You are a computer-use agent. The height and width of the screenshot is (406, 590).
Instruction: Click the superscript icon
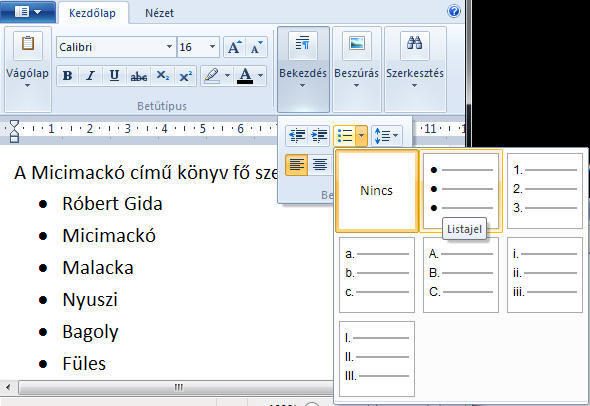[186, 76]
